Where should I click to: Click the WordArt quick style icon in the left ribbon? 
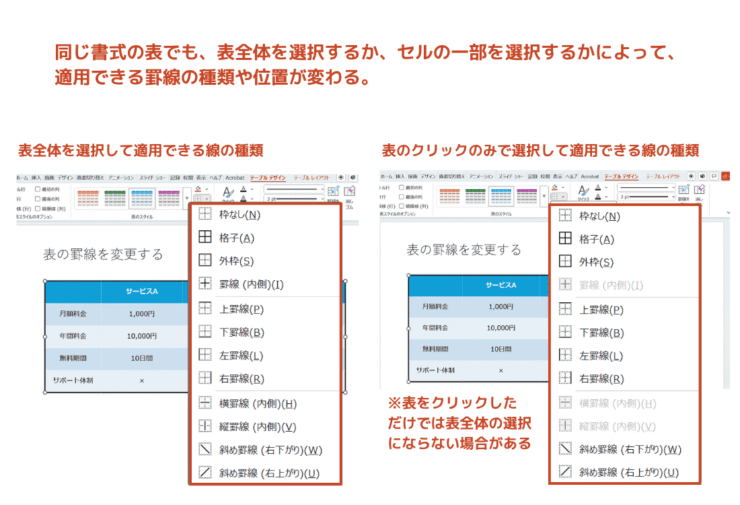click(228, 193)
